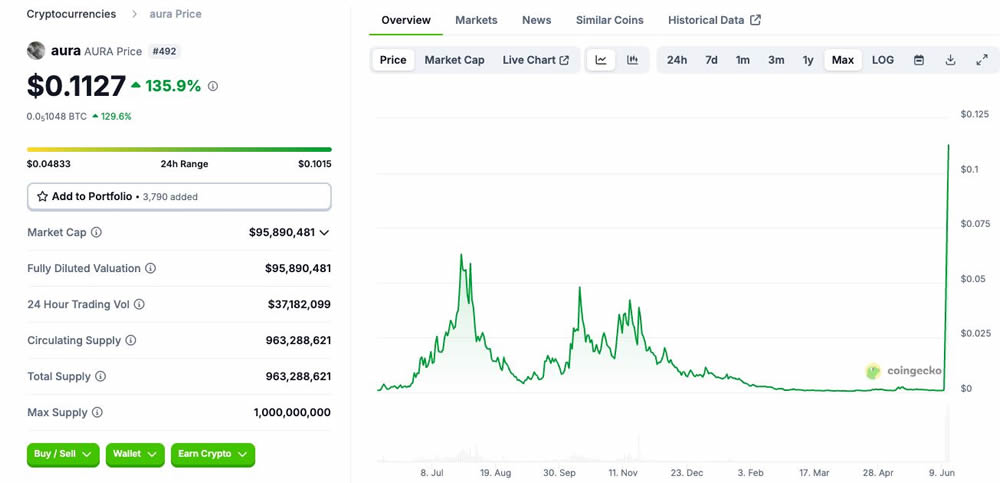Click the 135.9% price change value

173,85
